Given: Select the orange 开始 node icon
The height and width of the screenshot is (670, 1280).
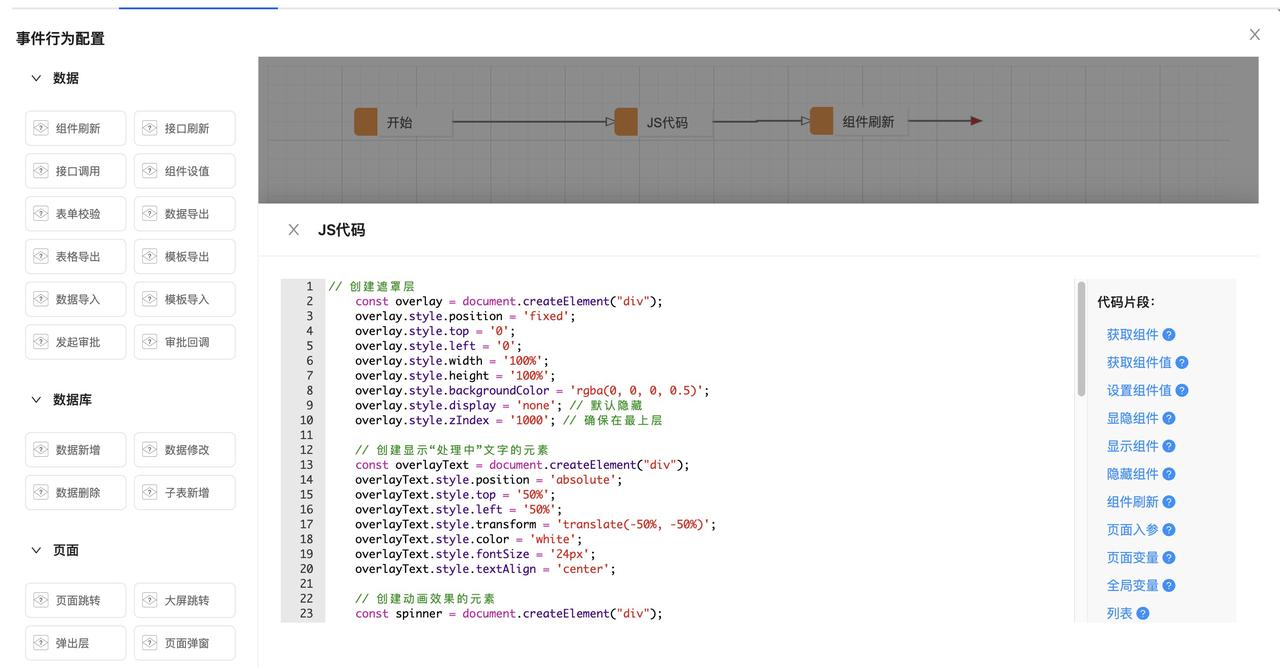Looking at the screenshot, I should [366, 122].
